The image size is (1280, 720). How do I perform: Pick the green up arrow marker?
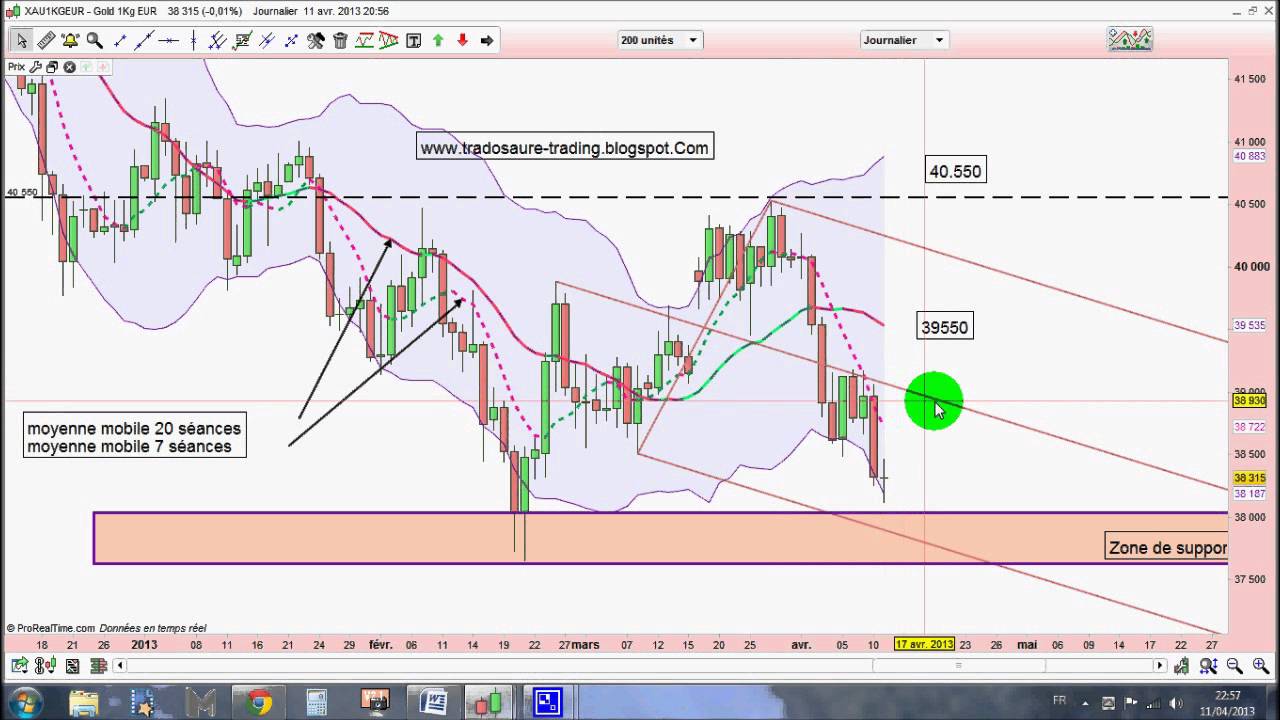coord(438,41)
